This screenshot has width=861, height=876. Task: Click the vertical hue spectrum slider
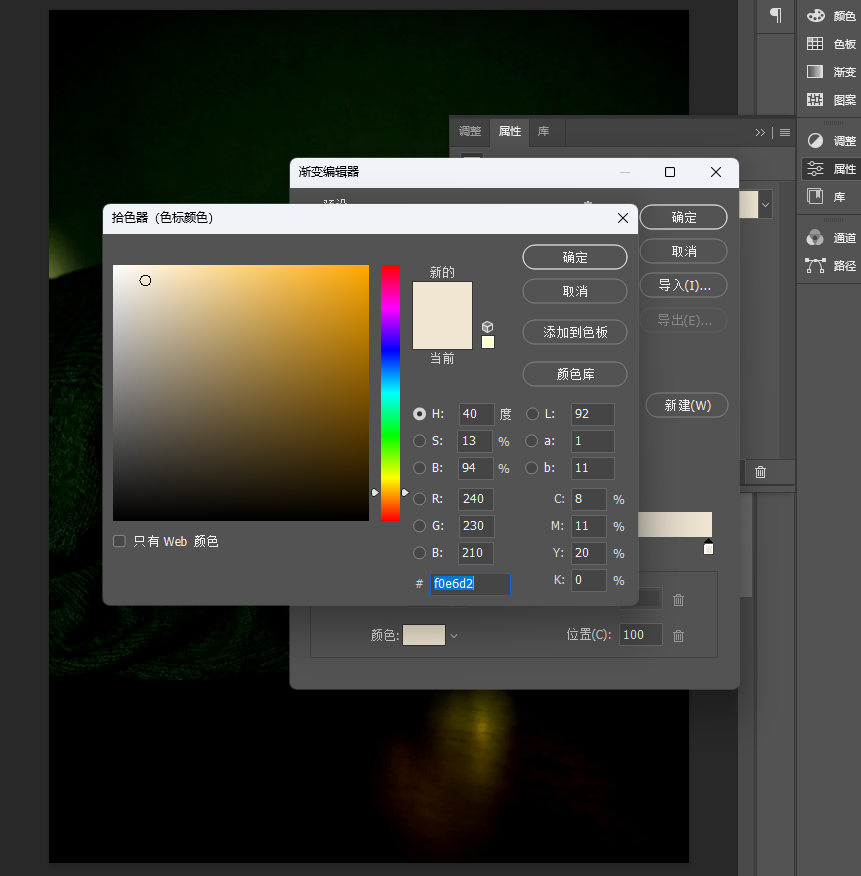pos(390,393)
